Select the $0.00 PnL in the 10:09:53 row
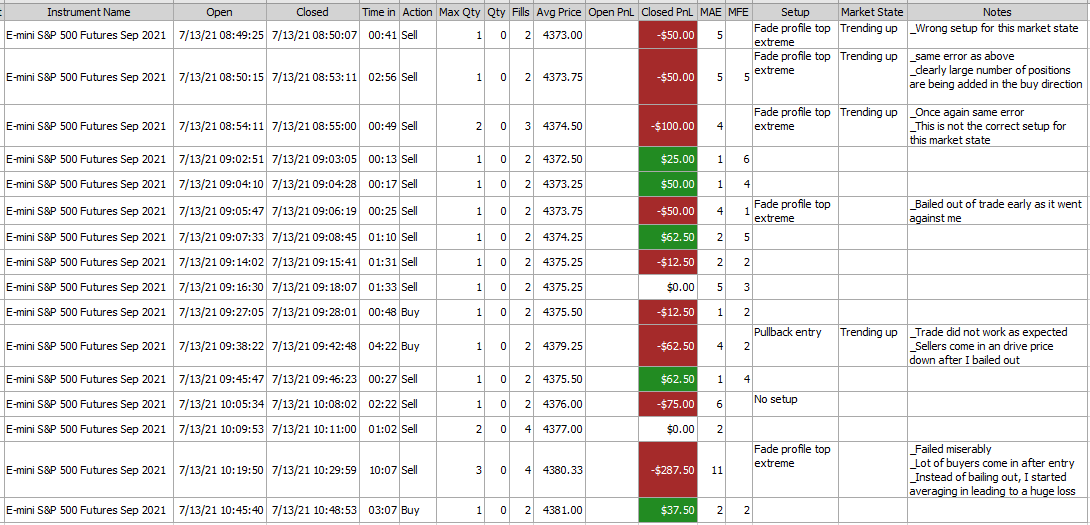This screenshot has width=1090, height=525. [667, 429]
